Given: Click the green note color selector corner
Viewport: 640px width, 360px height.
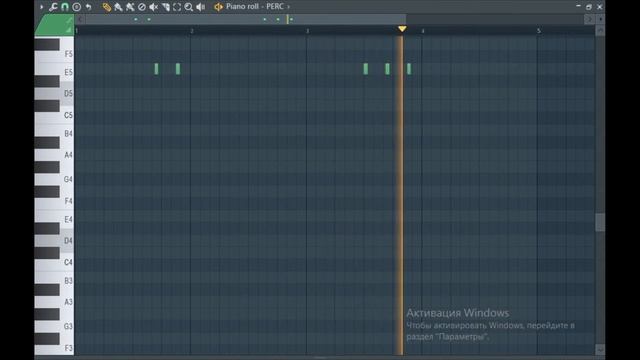Looking at the screenshot, I should pyautogui.click(x=54, y=25).
